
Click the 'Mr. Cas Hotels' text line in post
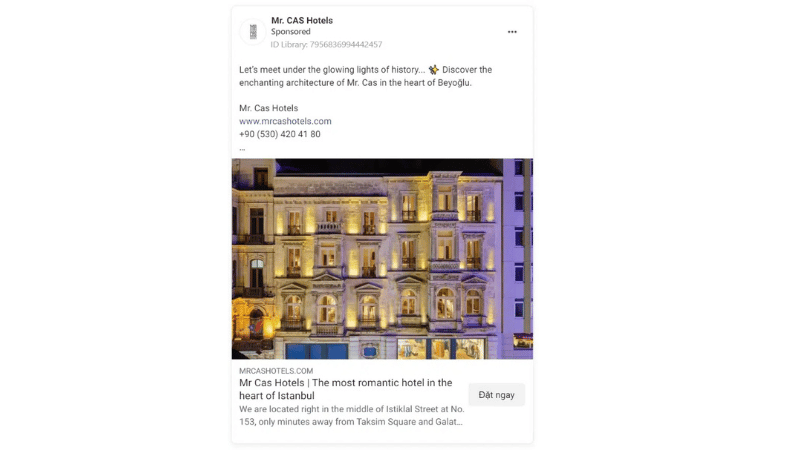coord(268,108)
